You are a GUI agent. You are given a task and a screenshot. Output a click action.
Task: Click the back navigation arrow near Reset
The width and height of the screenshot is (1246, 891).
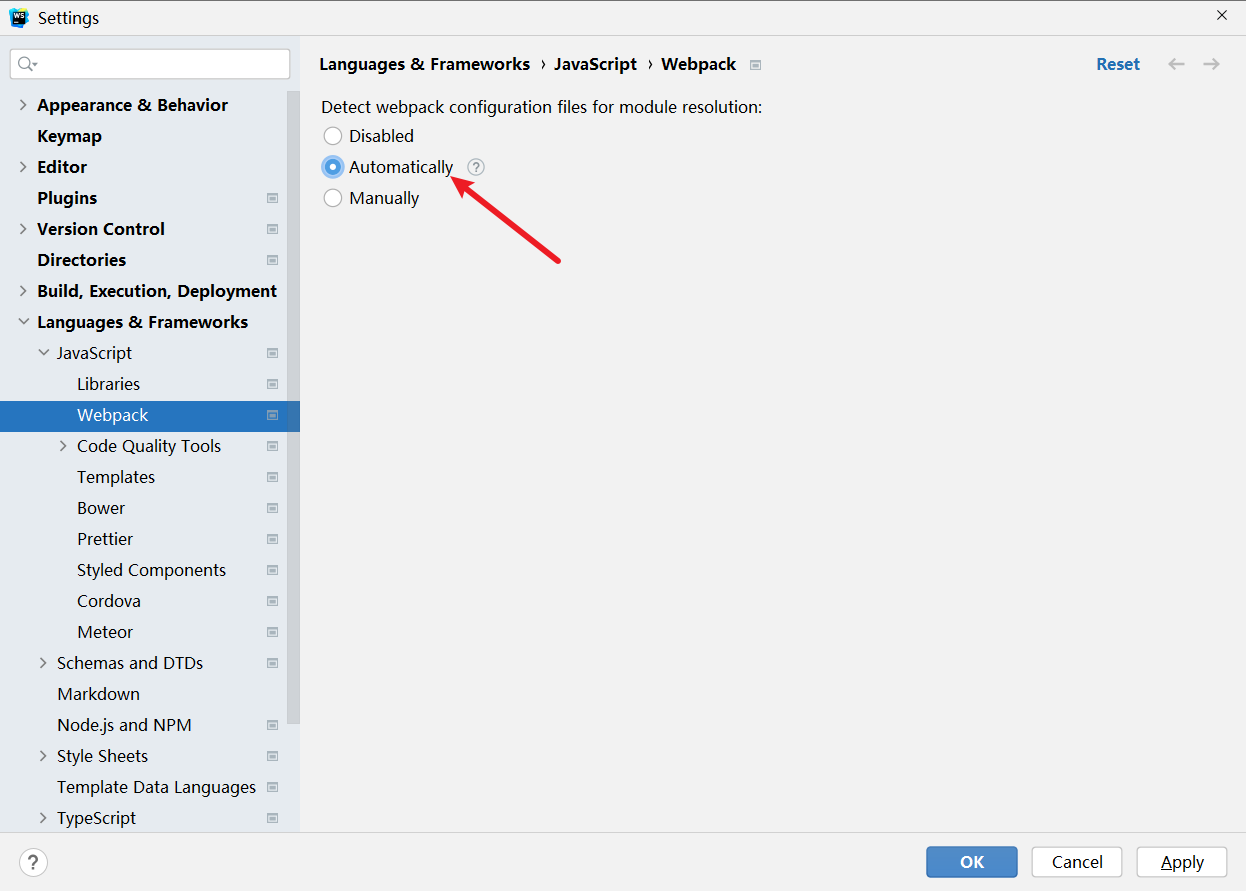point(1176,63)
